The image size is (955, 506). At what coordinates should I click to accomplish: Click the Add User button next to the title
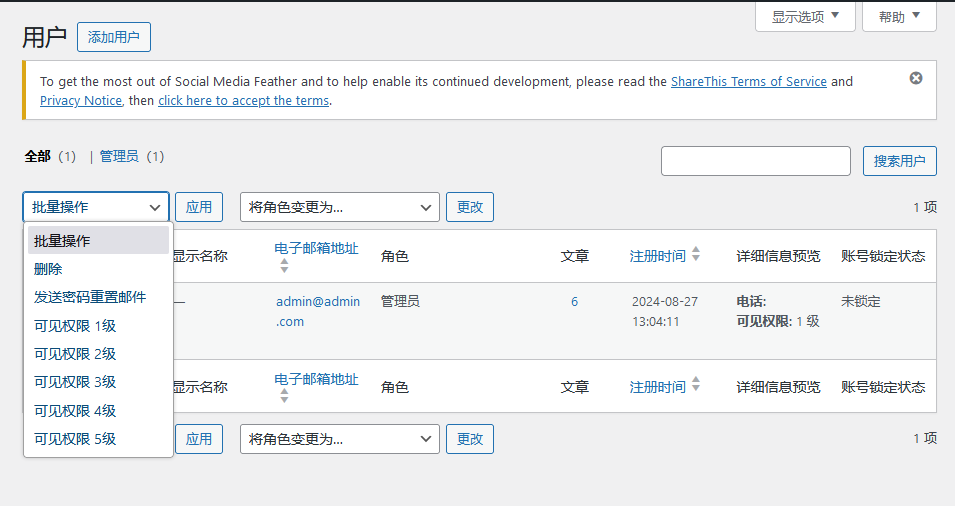point(114,37)
